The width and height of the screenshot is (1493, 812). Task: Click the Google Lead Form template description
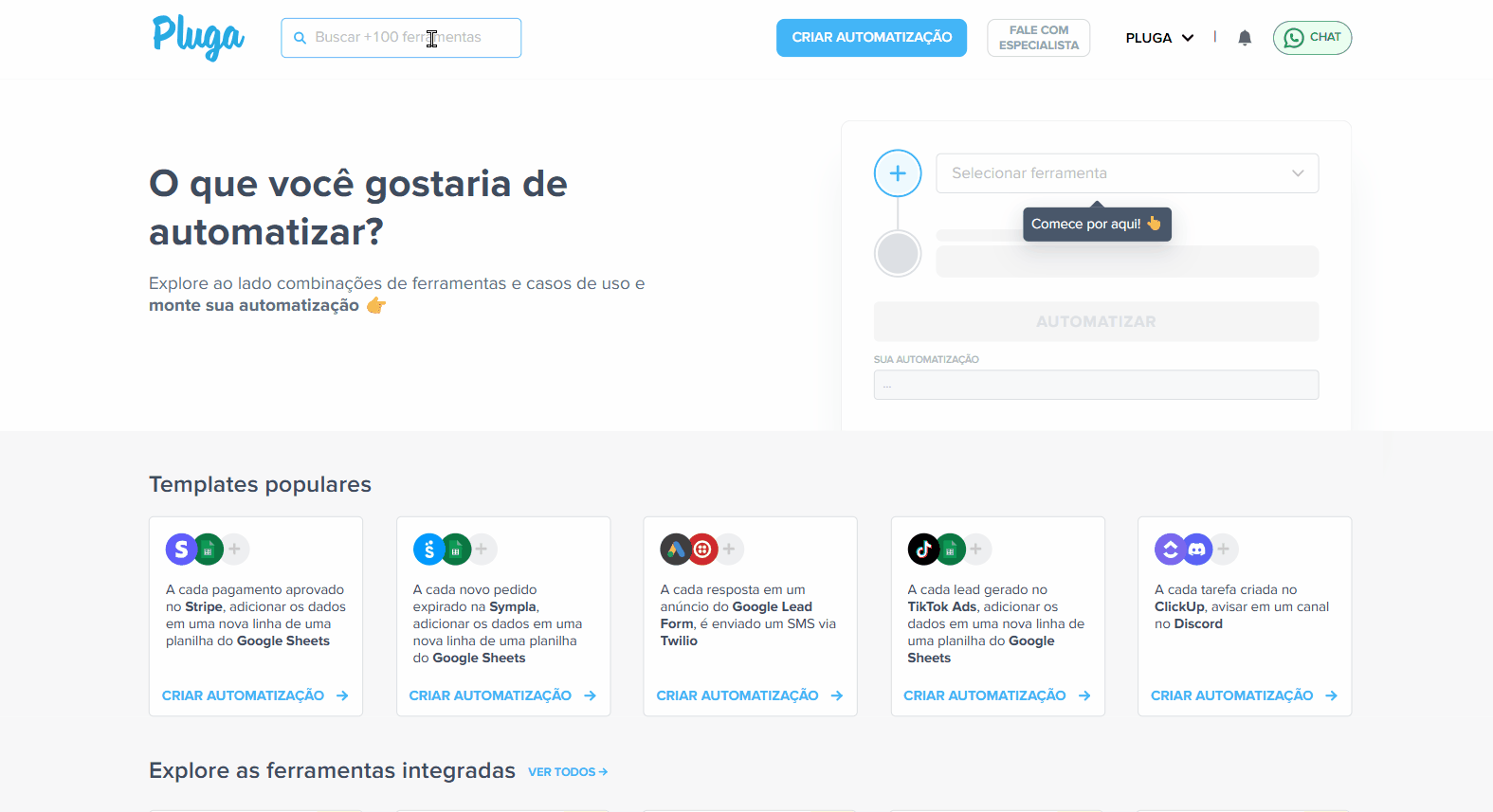(749, 616)
